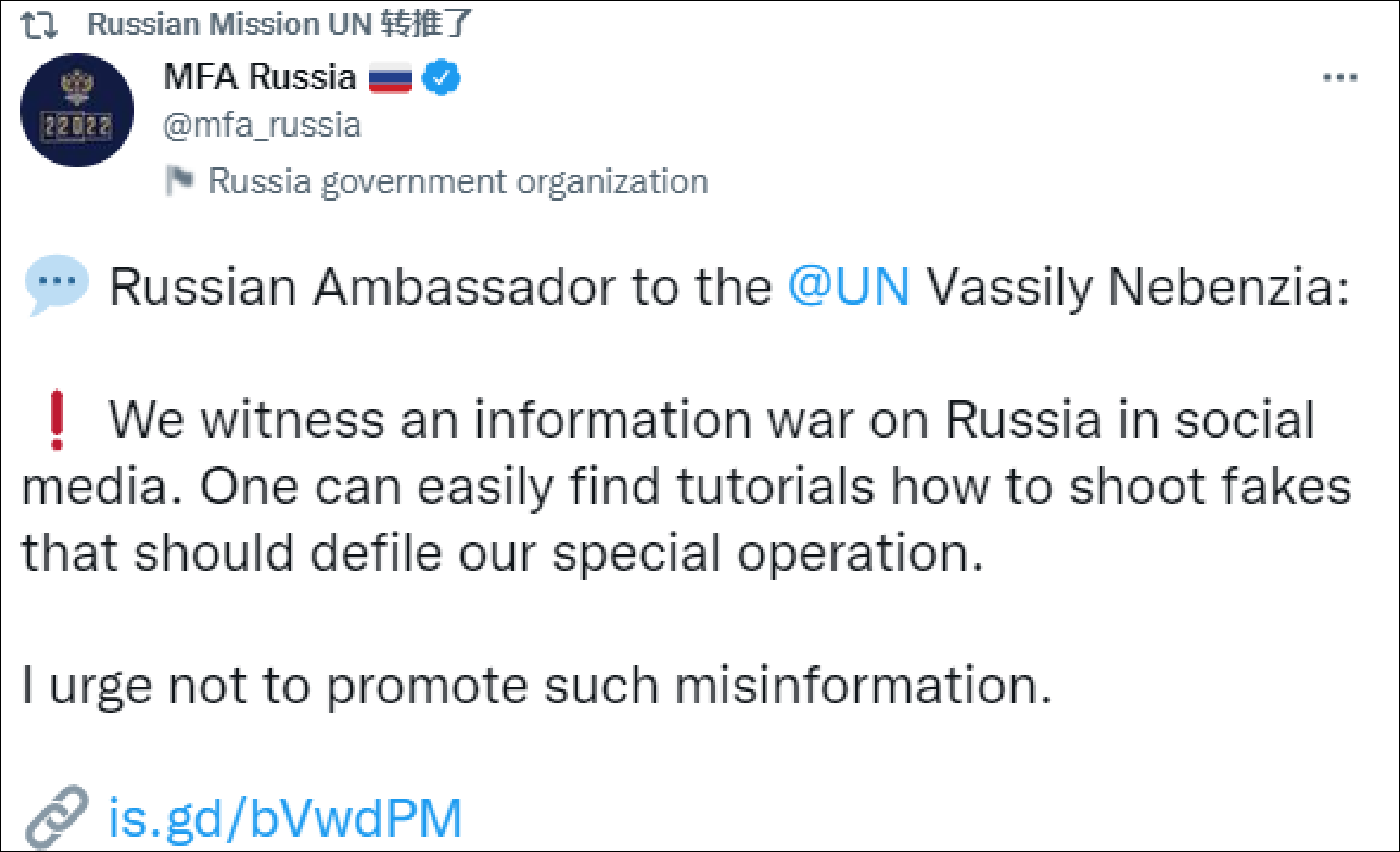Open the tweet's three-dot more menu

(1340, 77)
